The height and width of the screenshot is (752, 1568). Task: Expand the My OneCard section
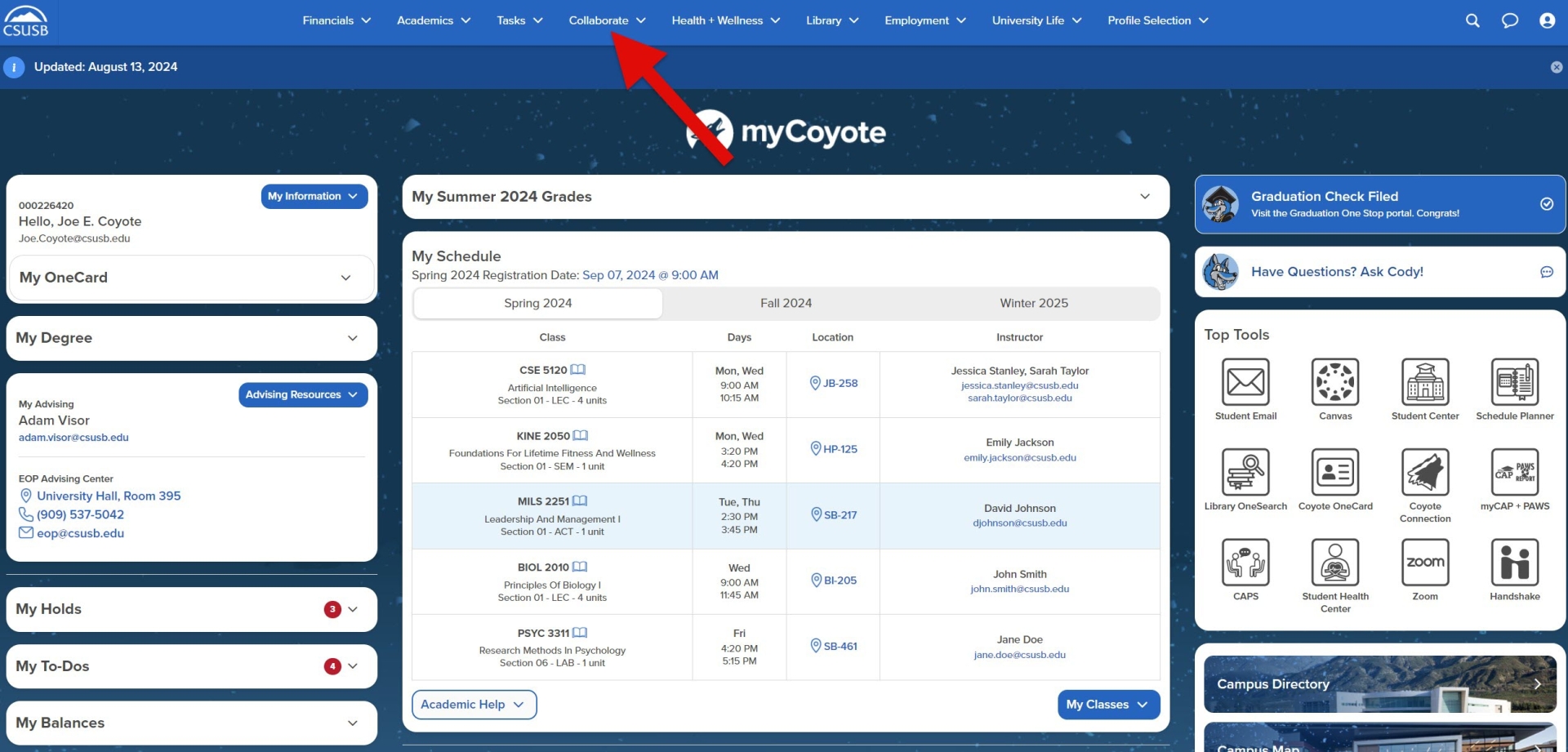coord(191,278)
